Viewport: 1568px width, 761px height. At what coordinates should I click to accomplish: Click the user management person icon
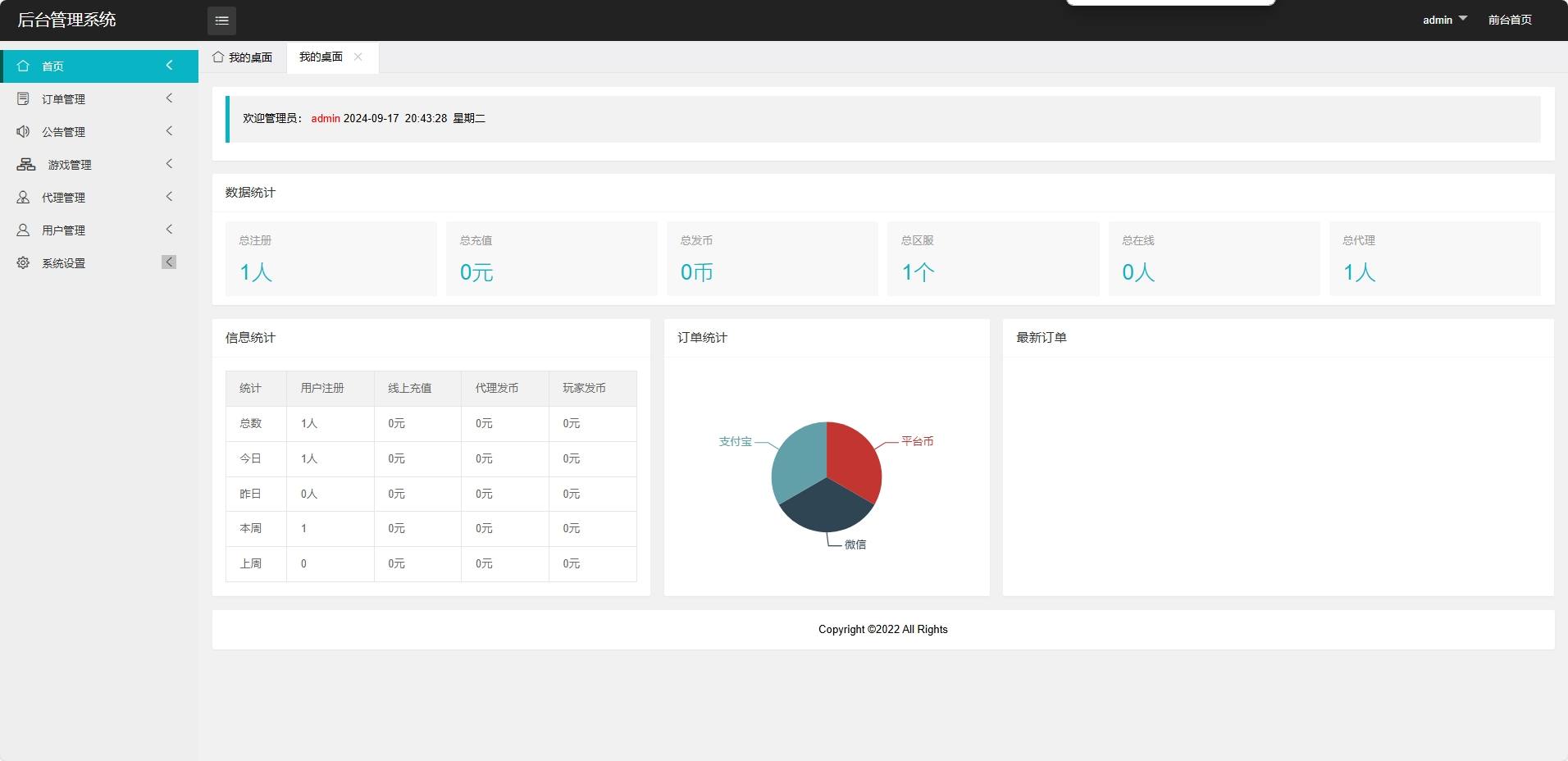[x=23, y=230]
